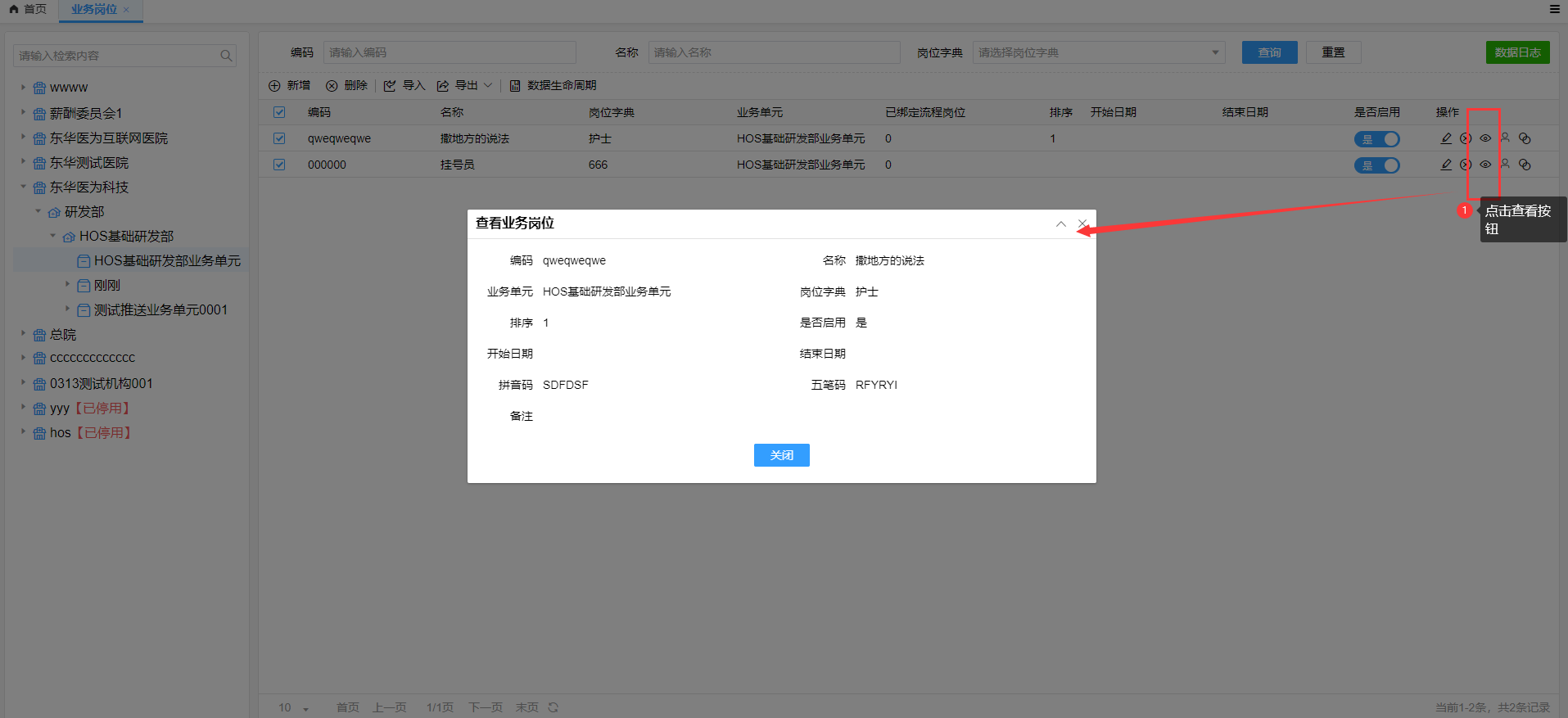Click the 名称 input field
Screen dimensions: 1568x718
[x=774, y=52]
